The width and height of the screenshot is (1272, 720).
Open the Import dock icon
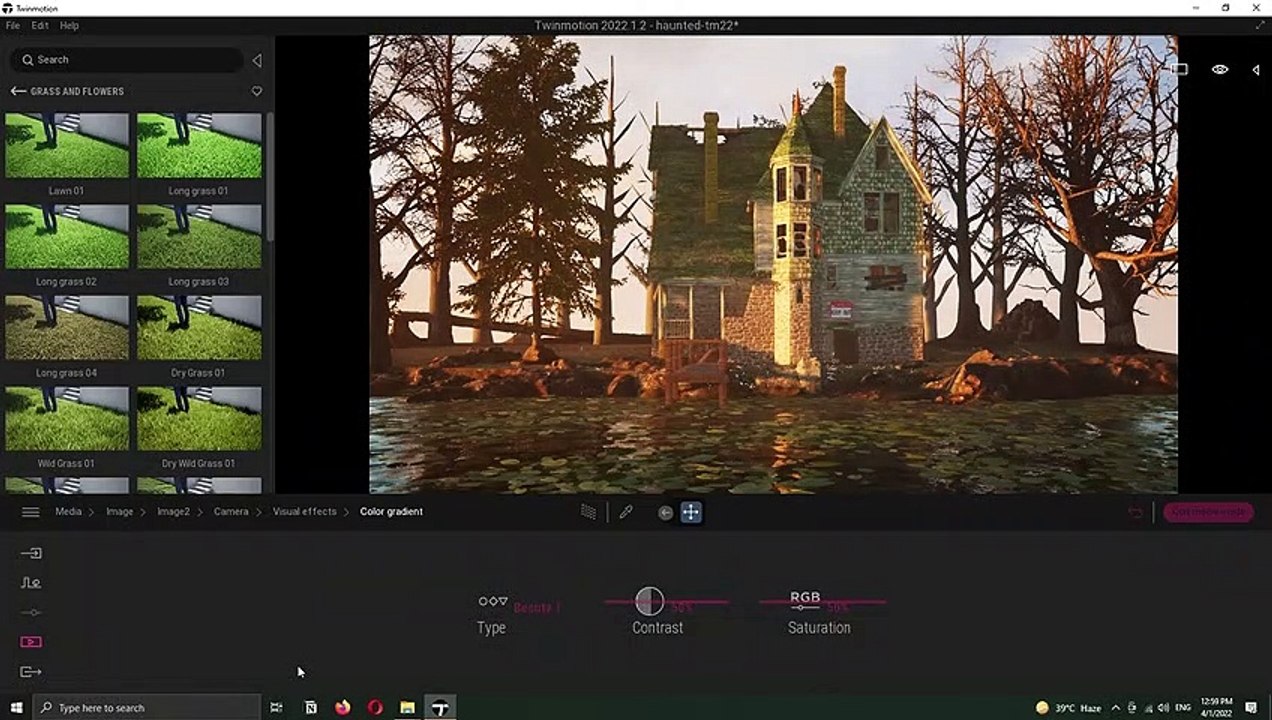31,553
